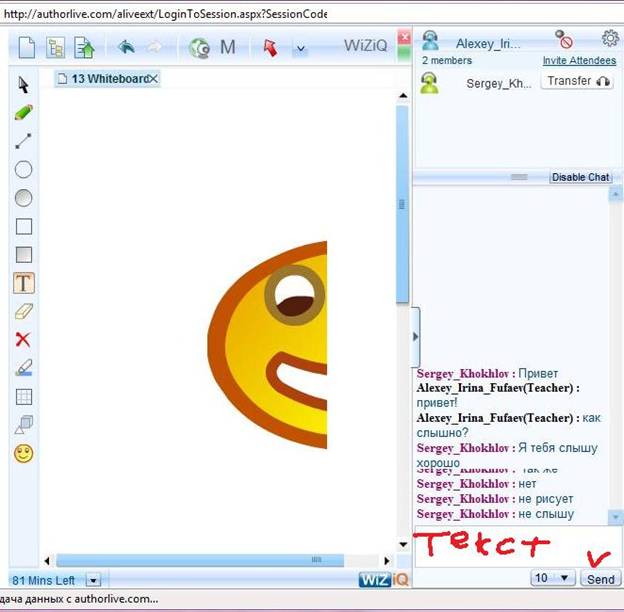Click the upload document icon
Viewport: 624px width, 612px height.
tap(84, 48)
